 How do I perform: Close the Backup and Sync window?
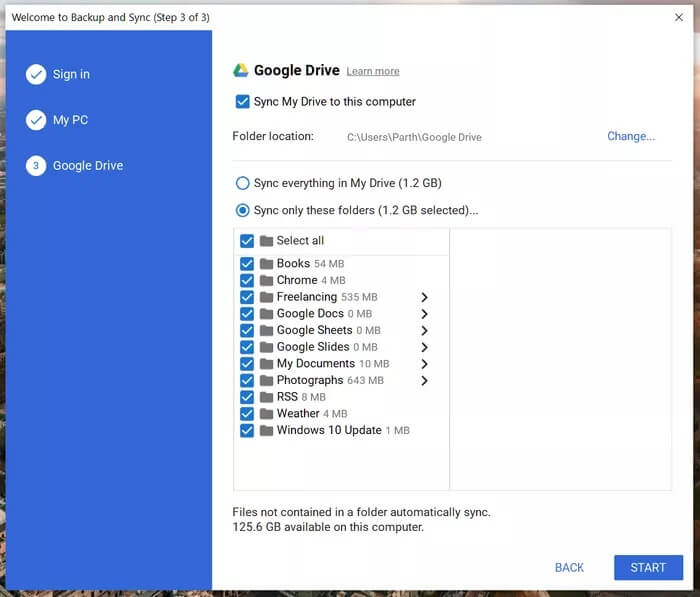[679, 17]
